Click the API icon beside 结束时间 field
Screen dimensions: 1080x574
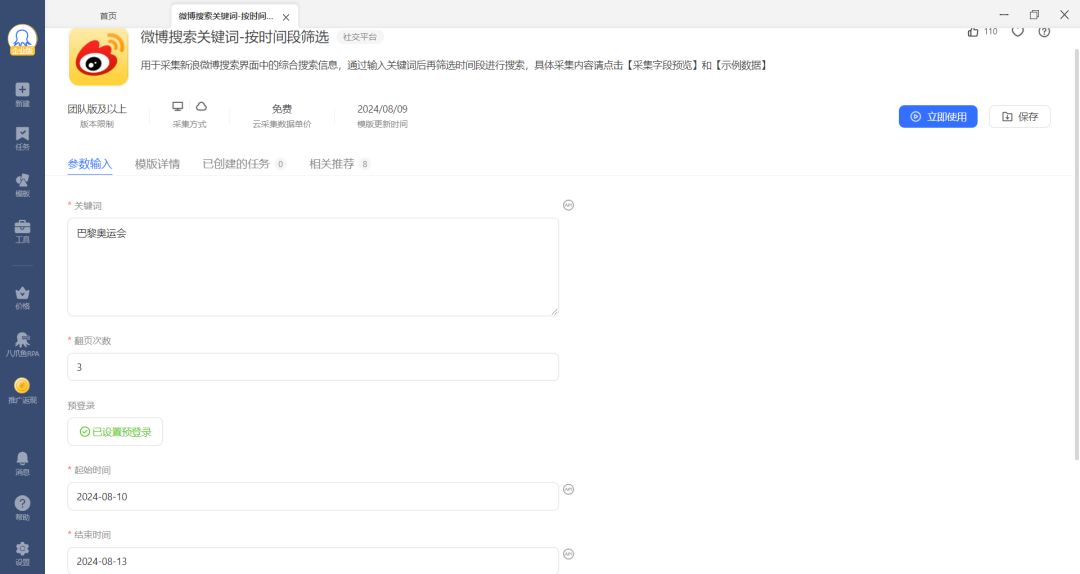(568, 554)
